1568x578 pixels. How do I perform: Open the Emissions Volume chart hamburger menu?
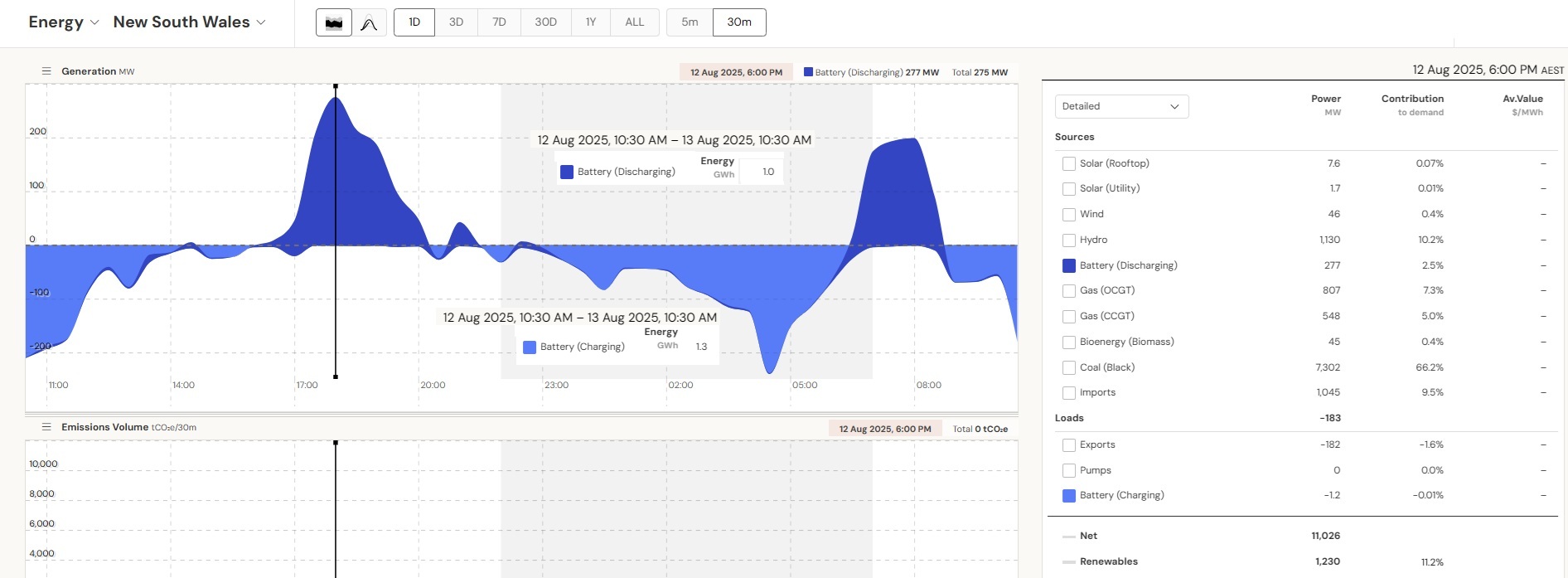tap(46, 427)
